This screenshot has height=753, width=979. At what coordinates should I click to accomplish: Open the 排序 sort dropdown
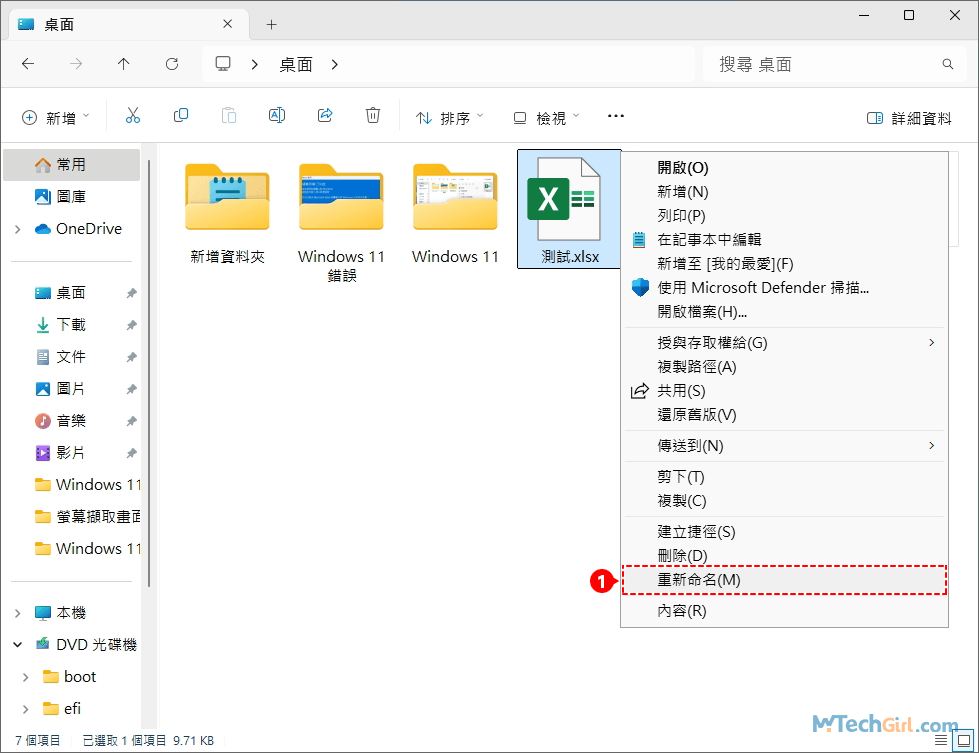coord(450,118)
